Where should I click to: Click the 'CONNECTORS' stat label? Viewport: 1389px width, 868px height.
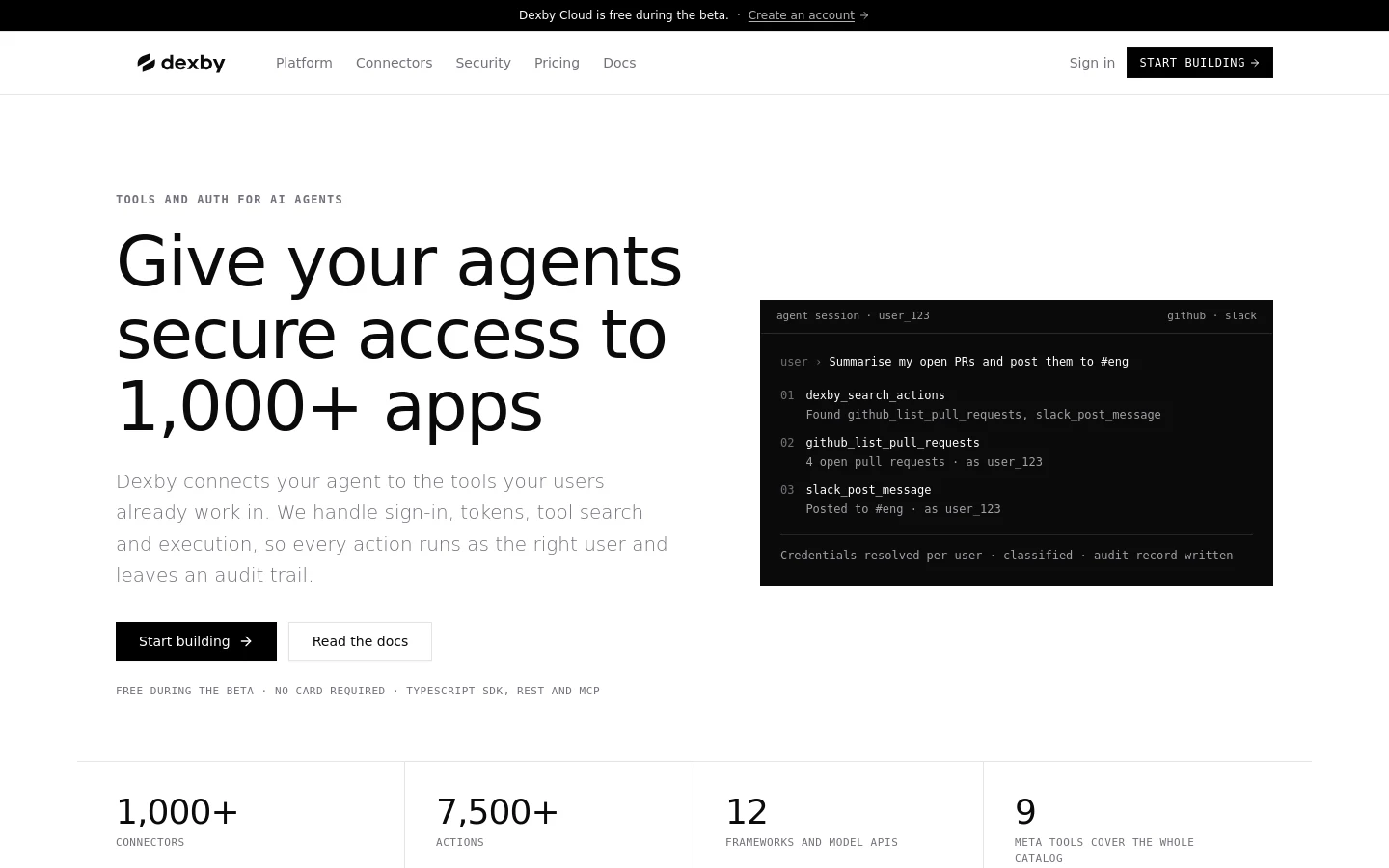pyautogui.click(x=150, y=842)
